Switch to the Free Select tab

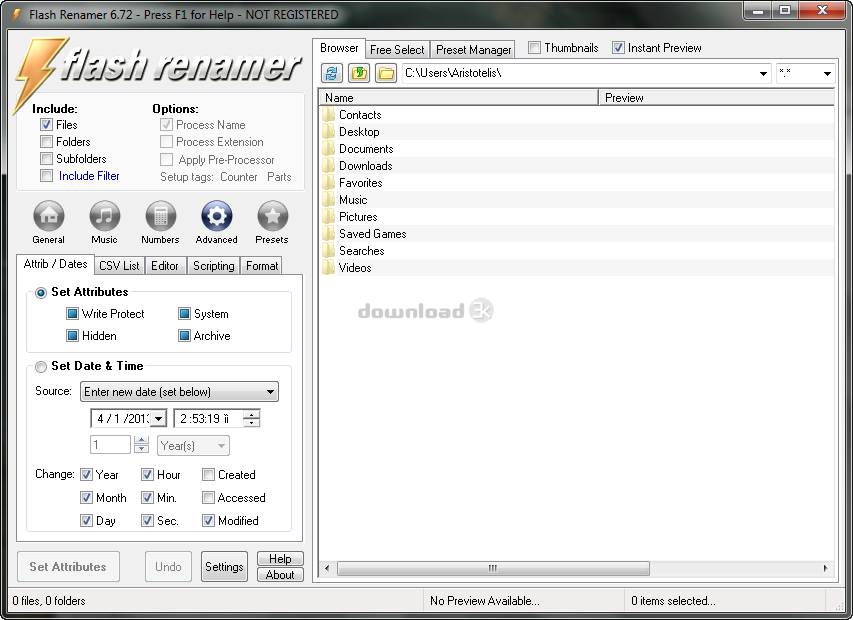coord(397,49)
